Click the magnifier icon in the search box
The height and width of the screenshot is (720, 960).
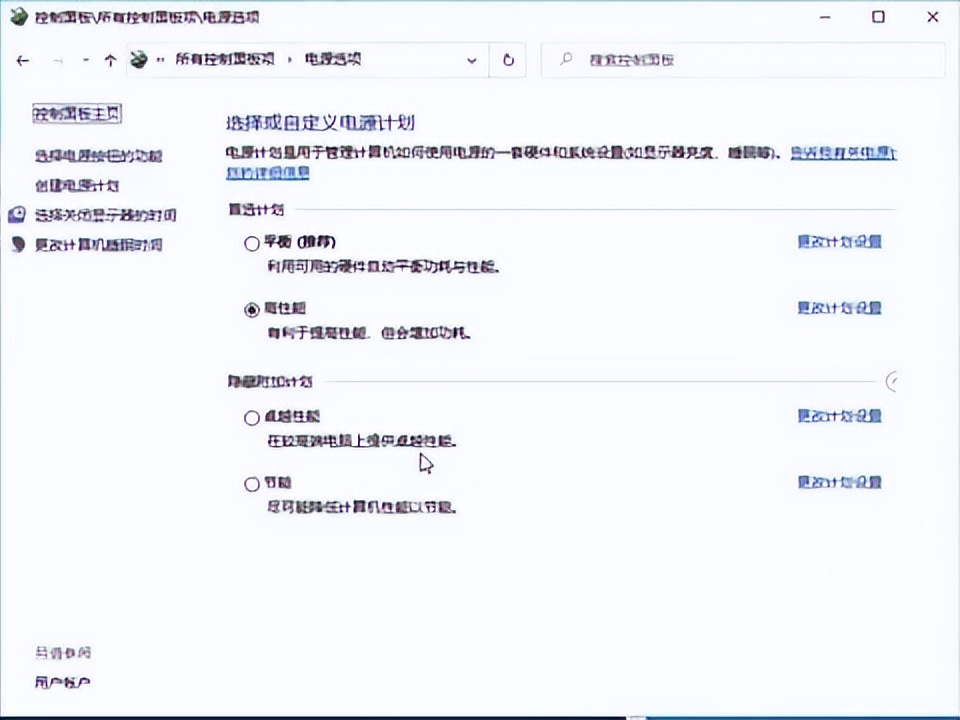coord(565,60)
